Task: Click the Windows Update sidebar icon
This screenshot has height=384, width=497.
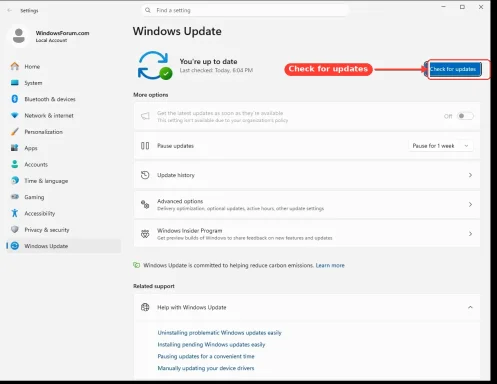Action: click(x=15, y=246)
